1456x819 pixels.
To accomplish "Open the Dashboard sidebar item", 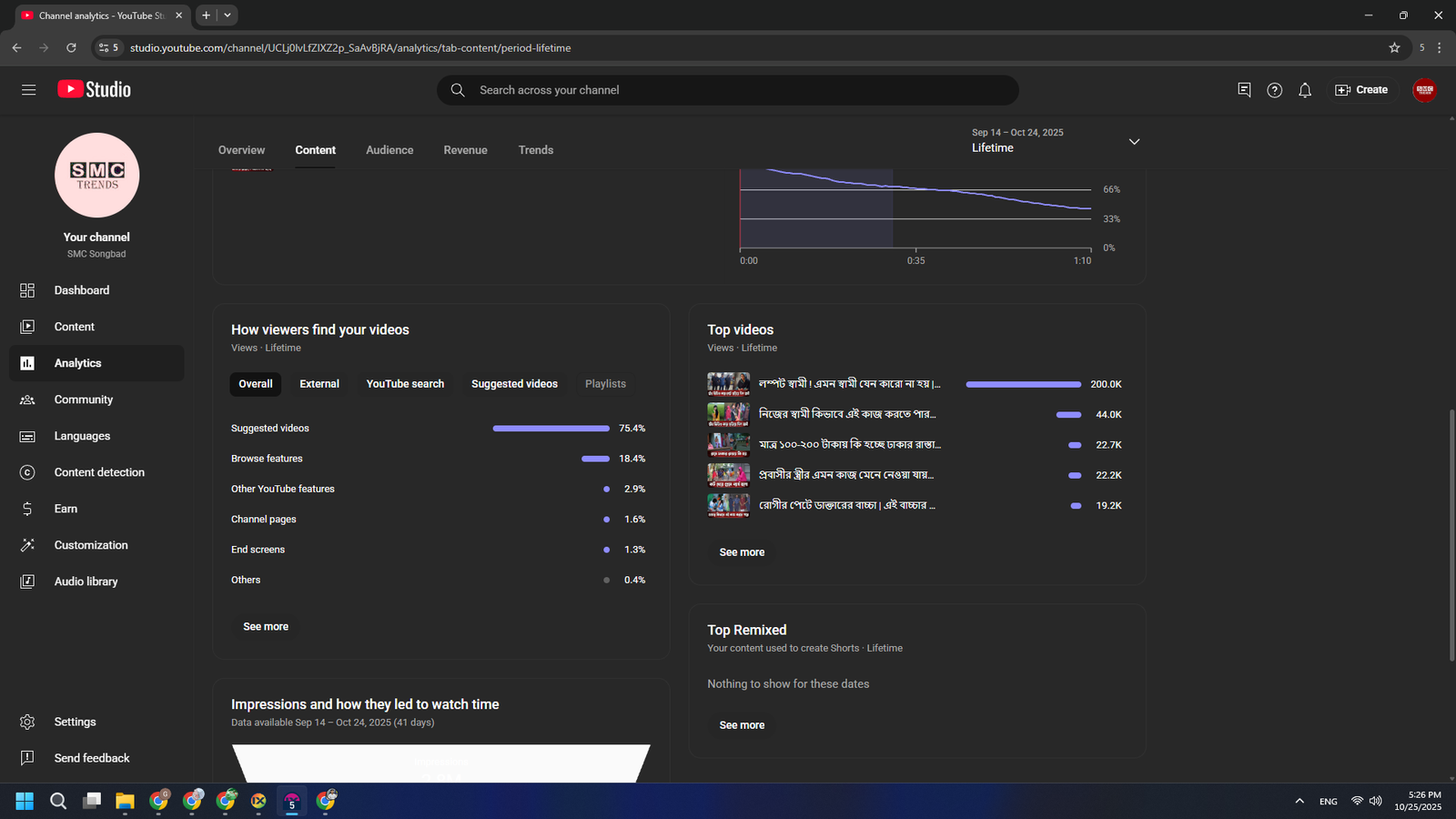I will coord(96,290).
